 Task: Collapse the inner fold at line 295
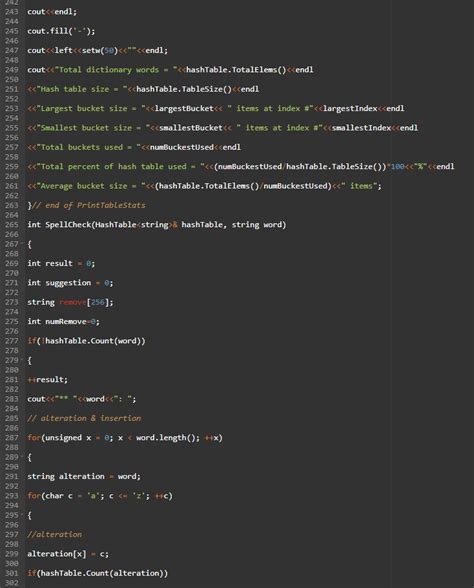click(22, 515)
